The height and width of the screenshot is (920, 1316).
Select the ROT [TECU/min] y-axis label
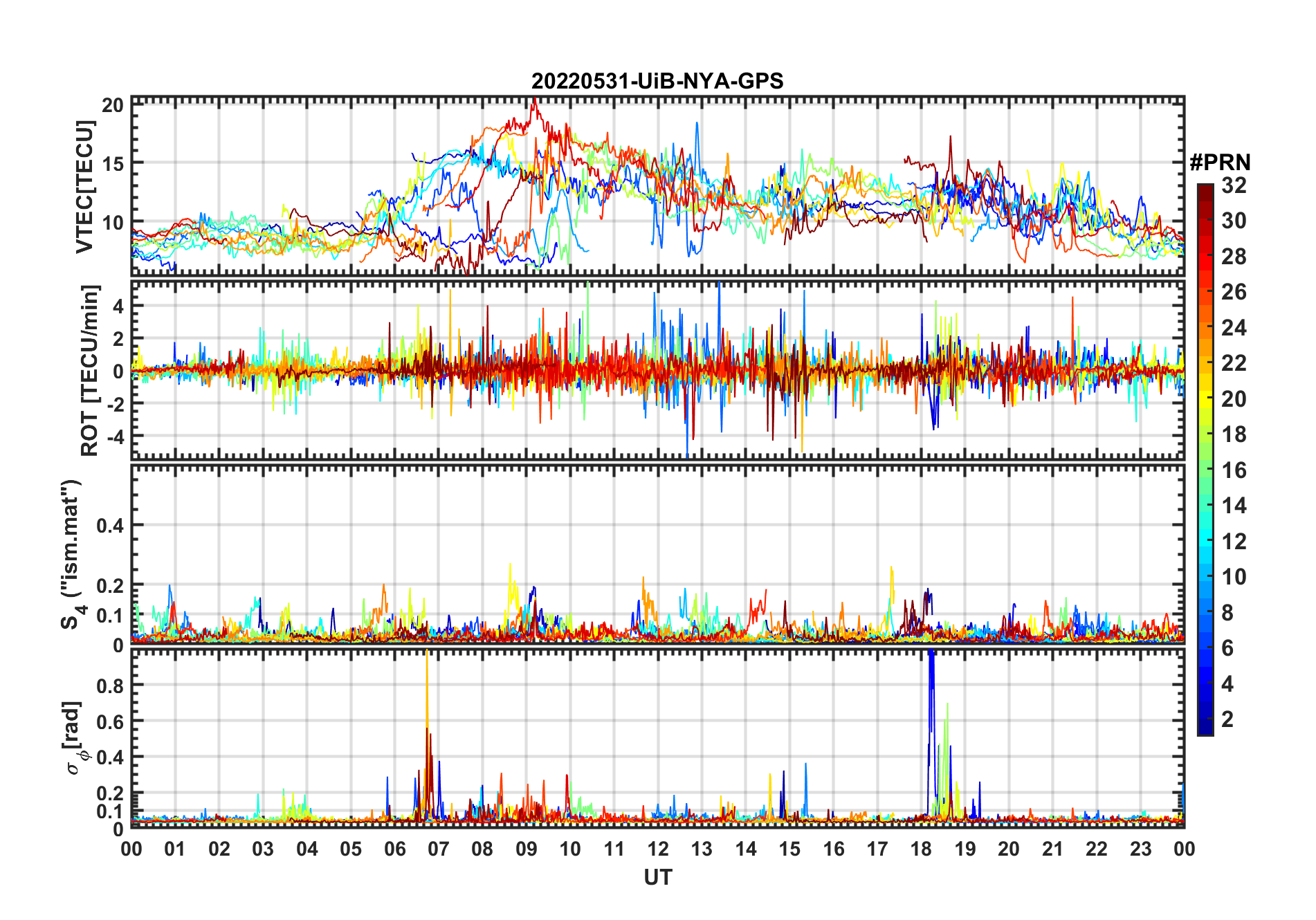[90, 370]
